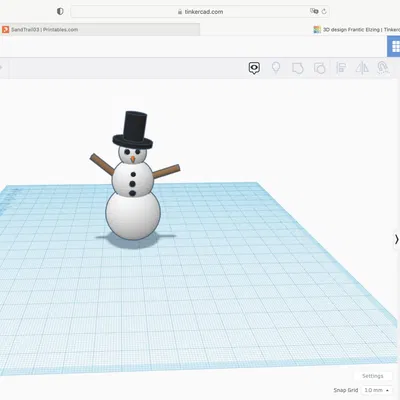Toggle the Notes visibility tool

tap(254, 68)
